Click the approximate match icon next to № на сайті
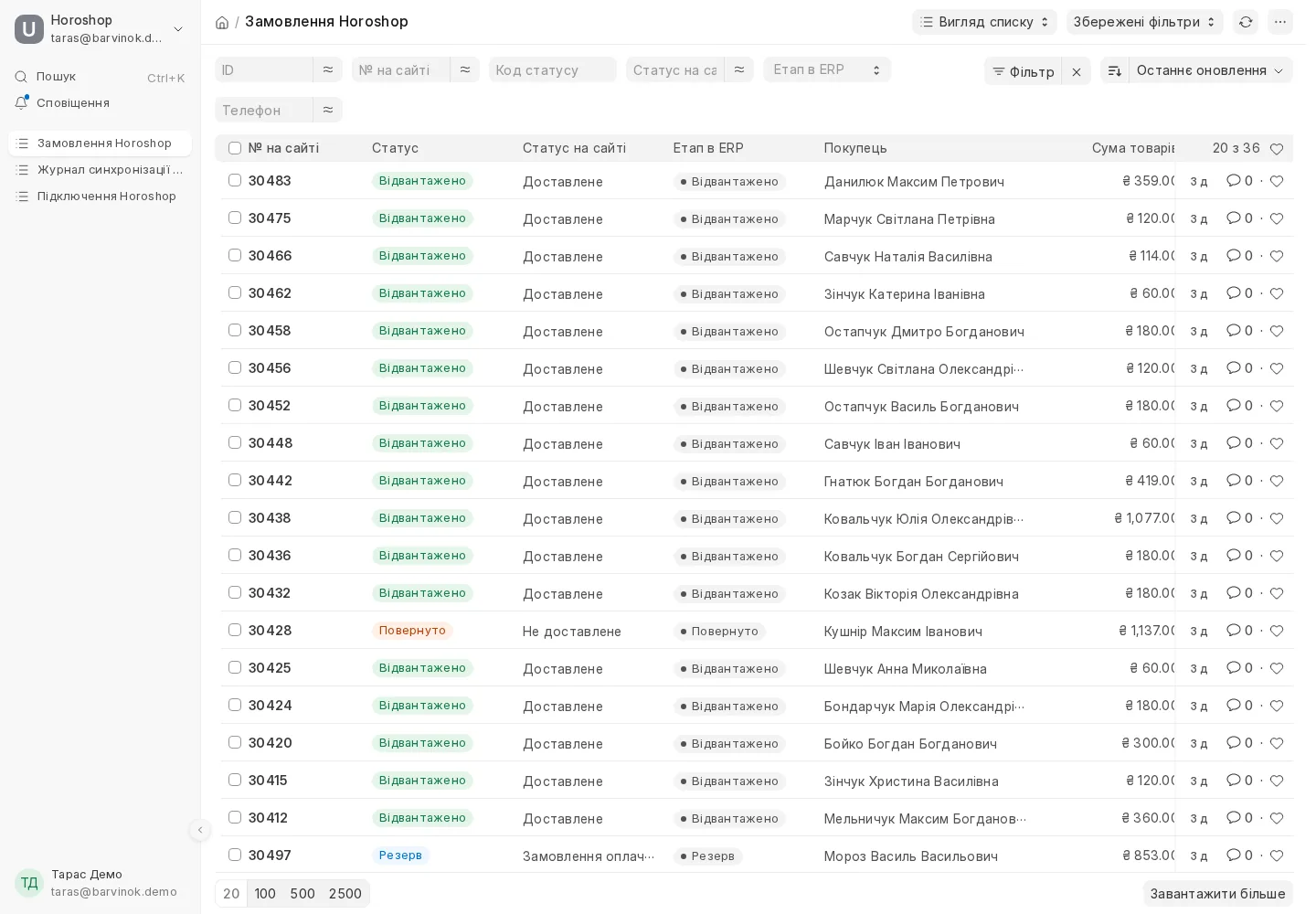 pos(465,69)
